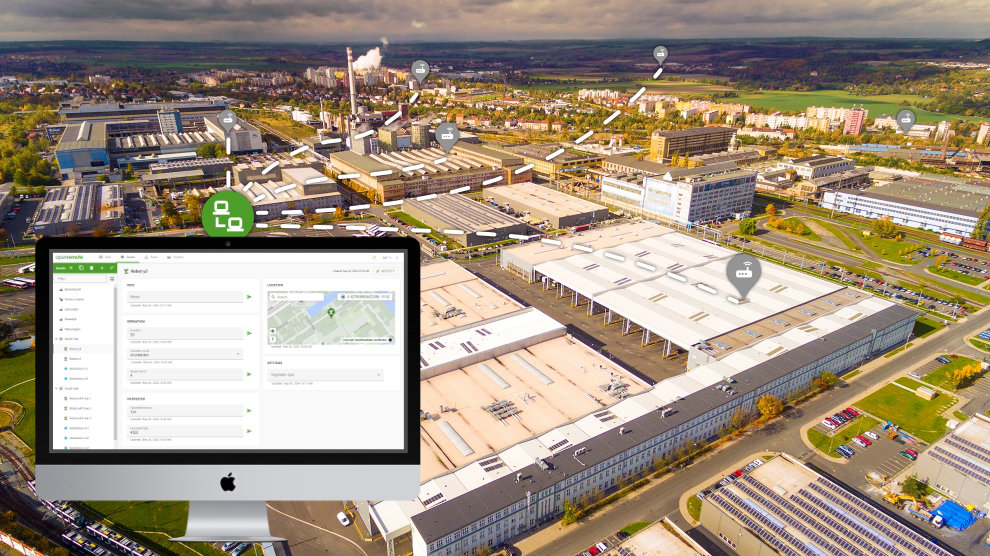This screenshot has height=556, width=990.
Task: Open the user account dropdown
Action: (x=386, y=257)
